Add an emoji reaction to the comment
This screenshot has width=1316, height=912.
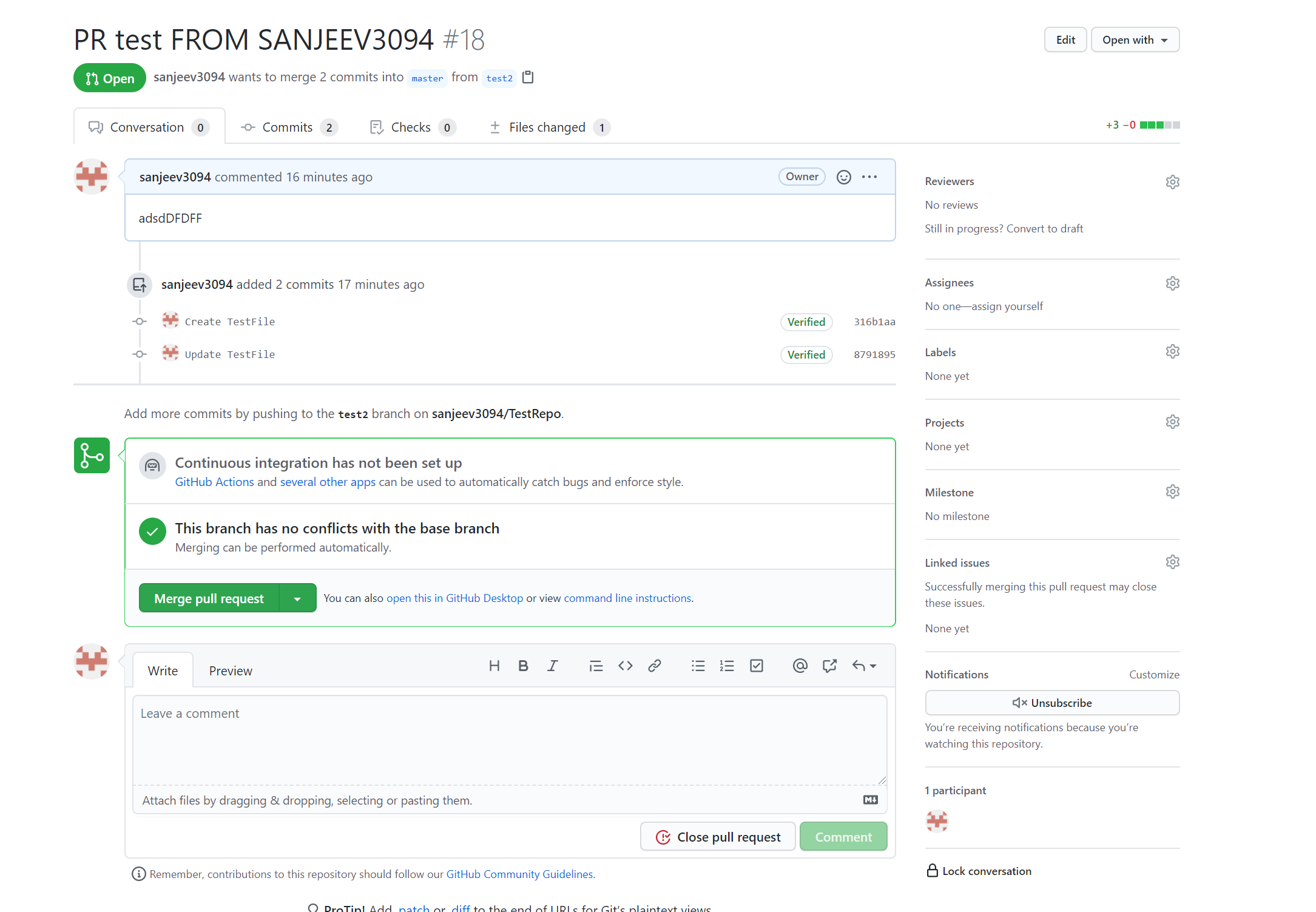pyautogui.click(x=843, y=177)
